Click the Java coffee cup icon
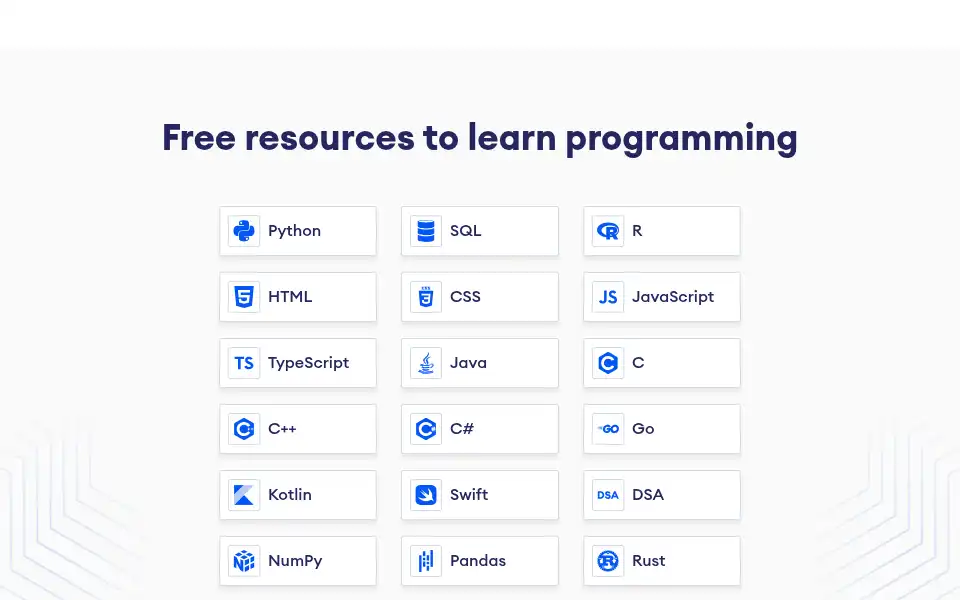960x600 pixels. [426, 363]
